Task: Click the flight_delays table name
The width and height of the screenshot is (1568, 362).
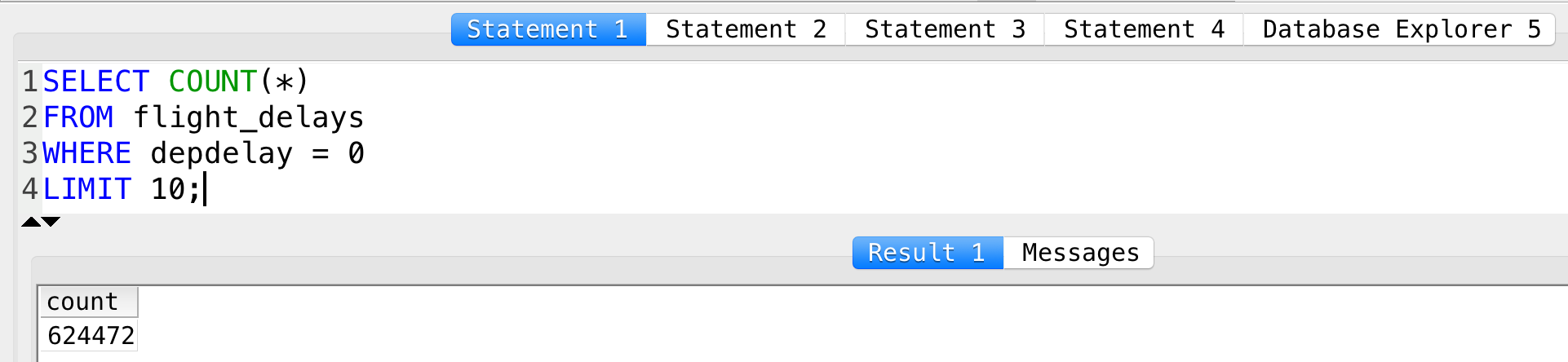Action: pos(248,117)
